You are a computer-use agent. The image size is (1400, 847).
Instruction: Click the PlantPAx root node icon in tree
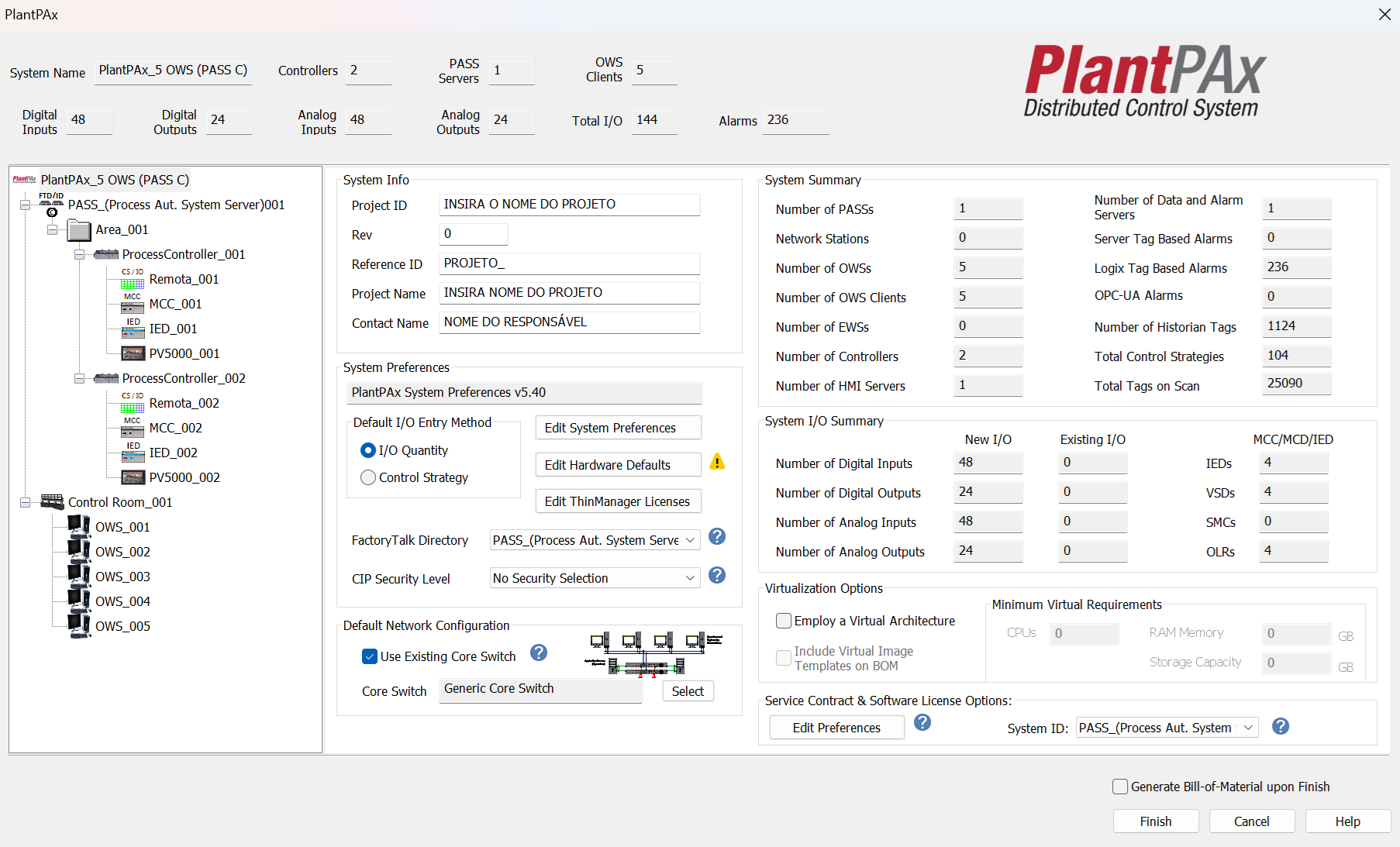24,180
